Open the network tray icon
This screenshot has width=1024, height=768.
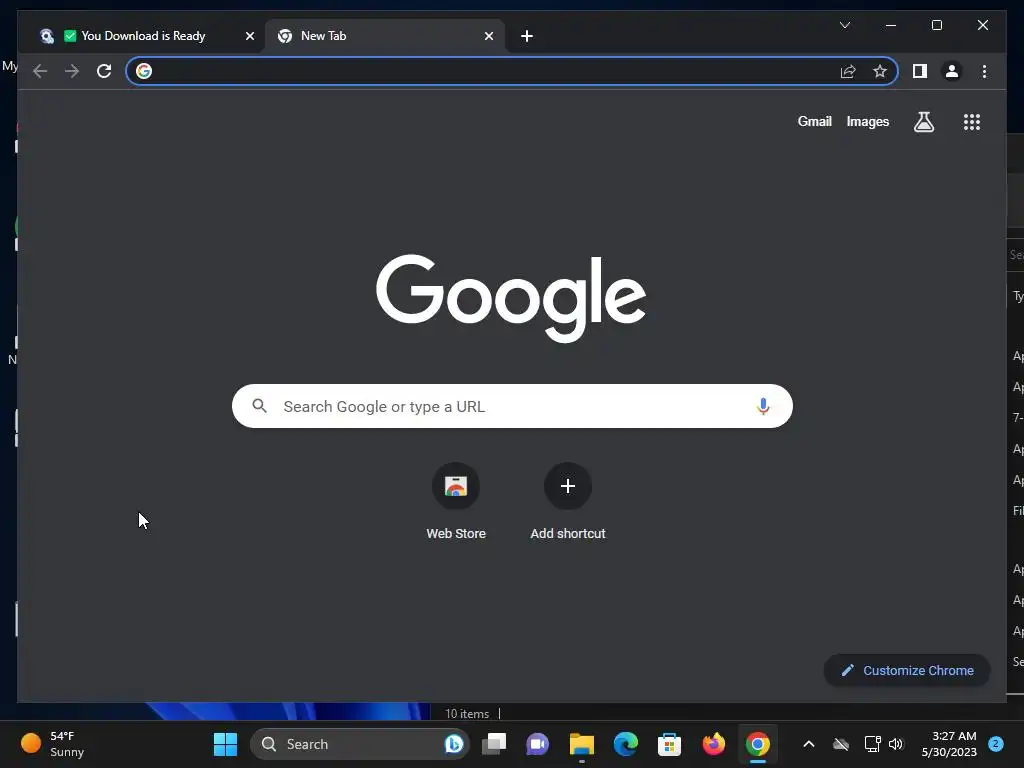click(x=872, y=744)
